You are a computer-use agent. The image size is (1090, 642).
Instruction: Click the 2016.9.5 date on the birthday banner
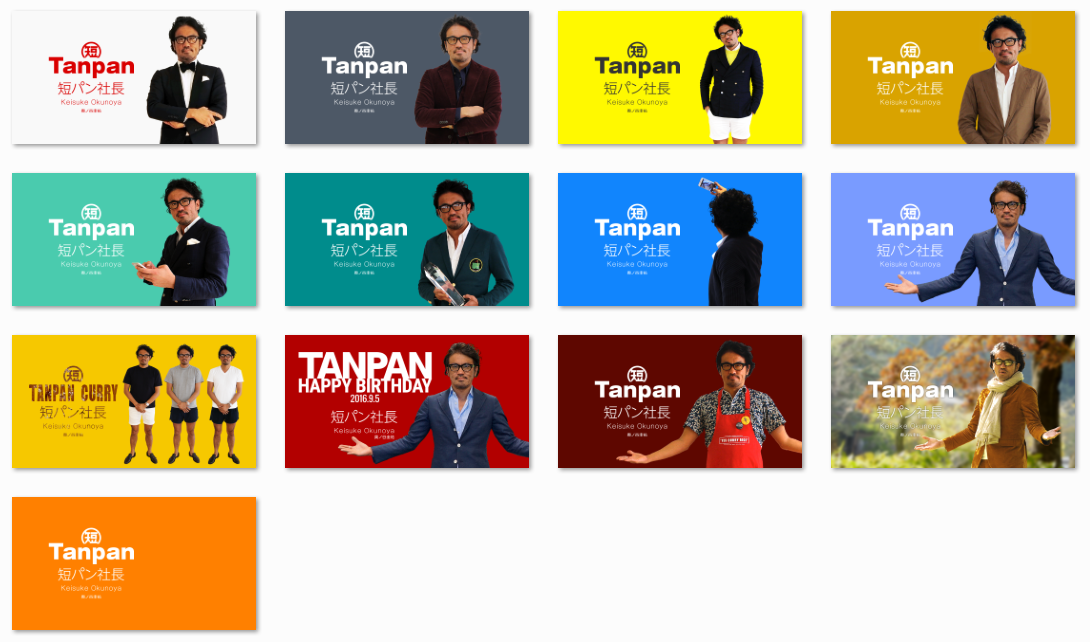[364, 398]
